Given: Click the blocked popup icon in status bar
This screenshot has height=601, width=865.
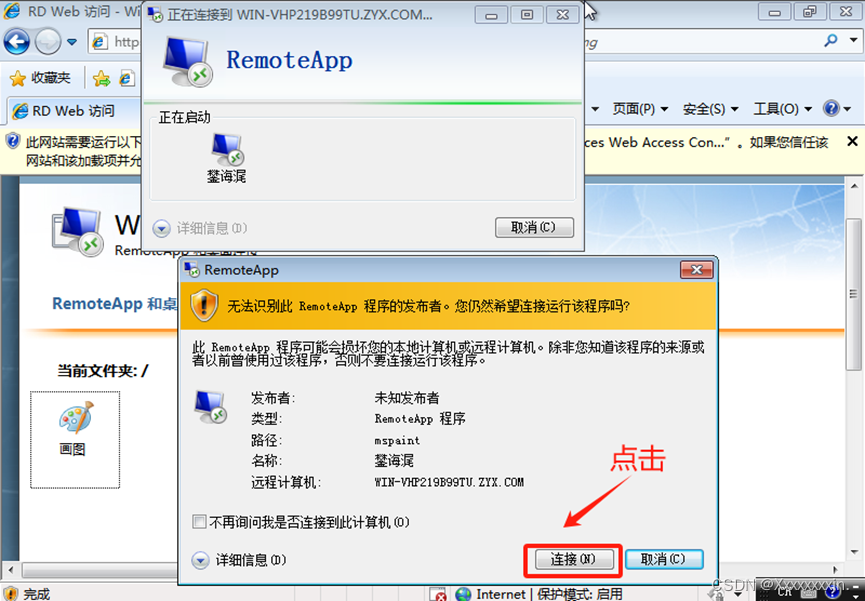Looking at the screenshot, I should tap(438, 594).
